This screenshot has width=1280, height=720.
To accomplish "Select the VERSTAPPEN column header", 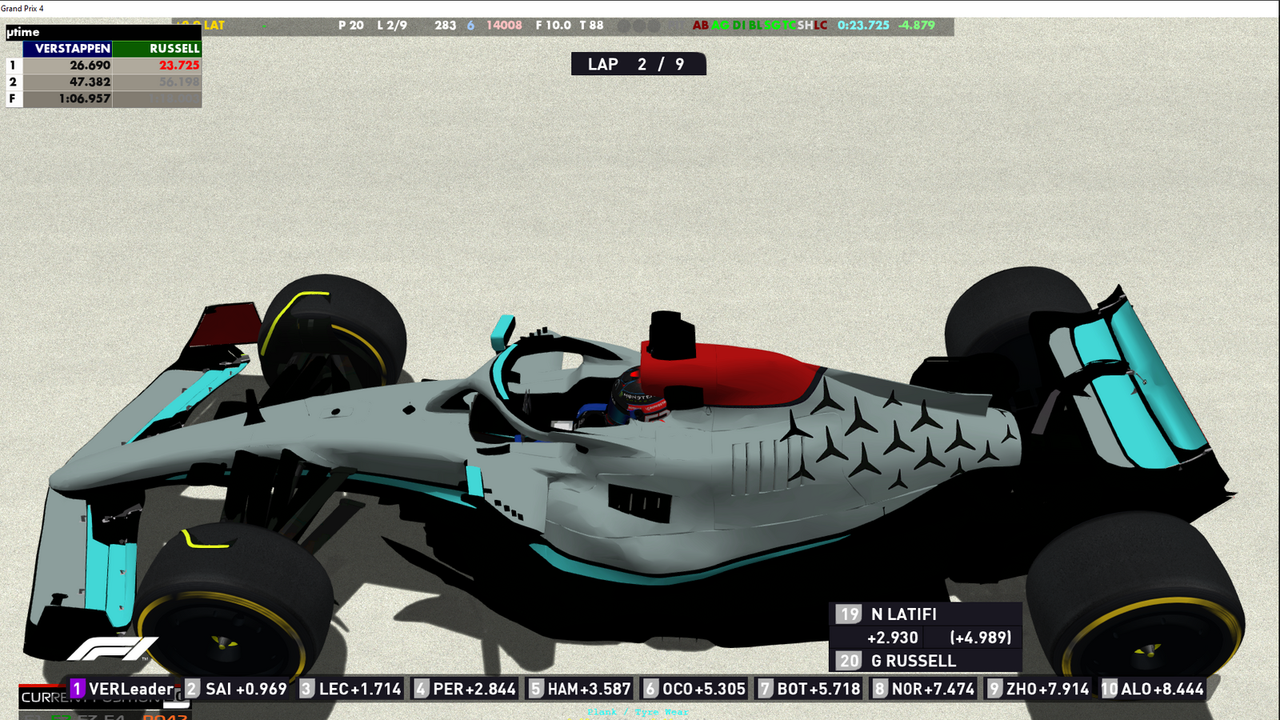I will pos(67,48).
